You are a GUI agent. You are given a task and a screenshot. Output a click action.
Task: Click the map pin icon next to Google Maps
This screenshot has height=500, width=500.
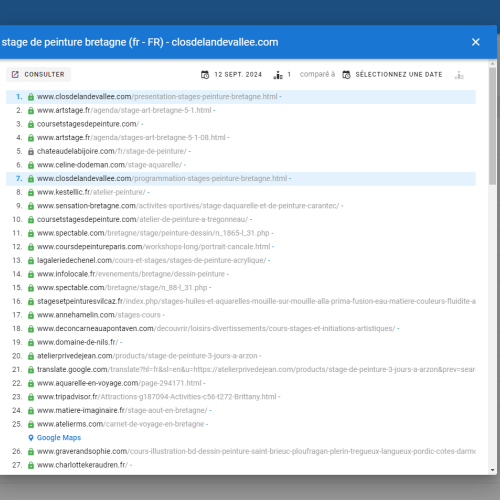31,438
